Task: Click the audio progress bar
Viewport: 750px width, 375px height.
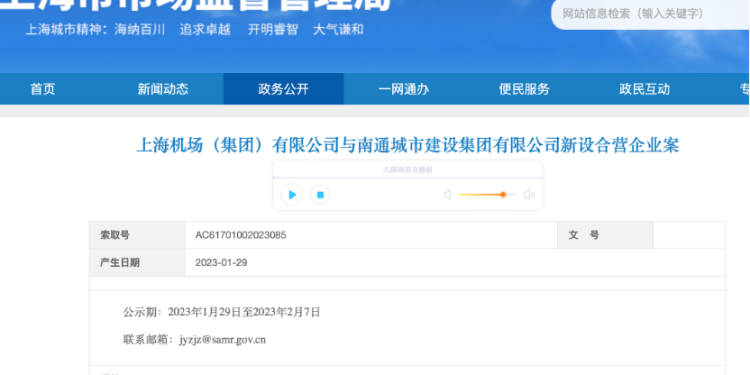Action: tap(408, 177)
